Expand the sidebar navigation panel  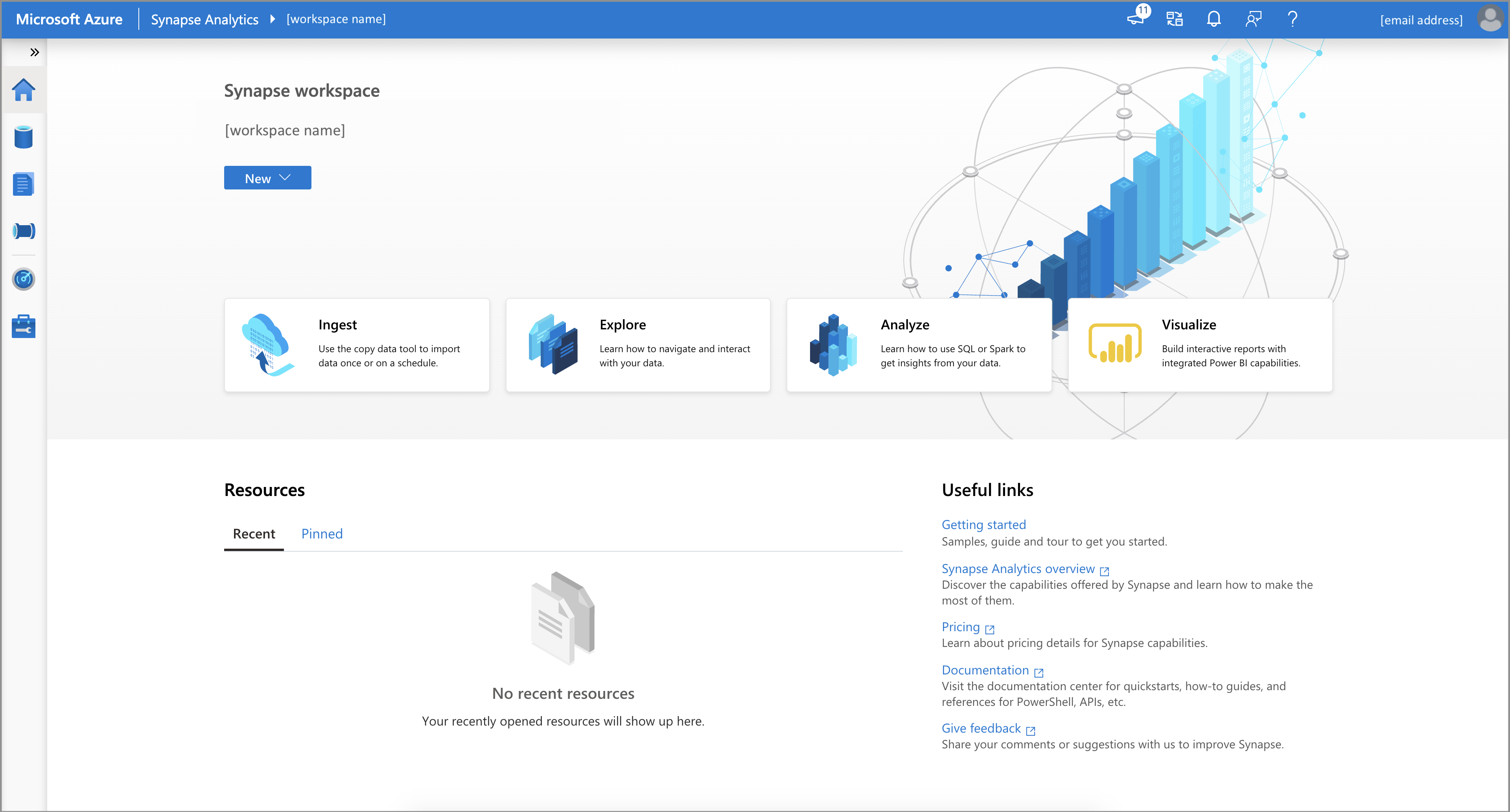click(34, 52)
